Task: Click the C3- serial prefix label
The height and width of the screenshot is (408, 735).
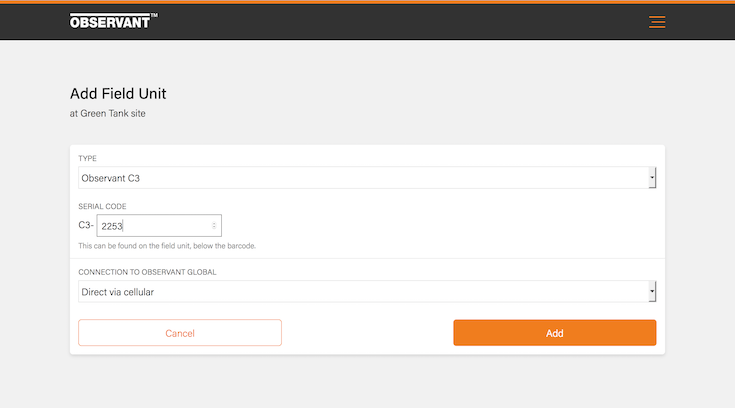Action: 86,226
